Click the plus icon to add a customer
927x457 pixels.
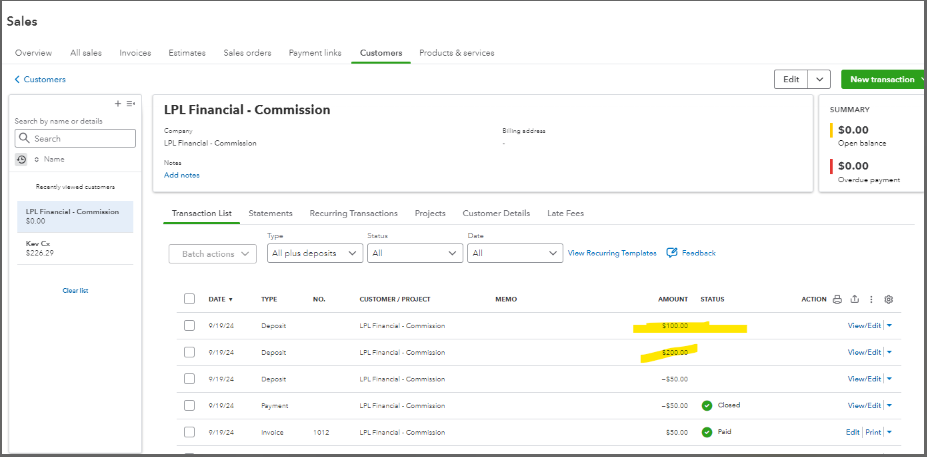tap(117, 103)
